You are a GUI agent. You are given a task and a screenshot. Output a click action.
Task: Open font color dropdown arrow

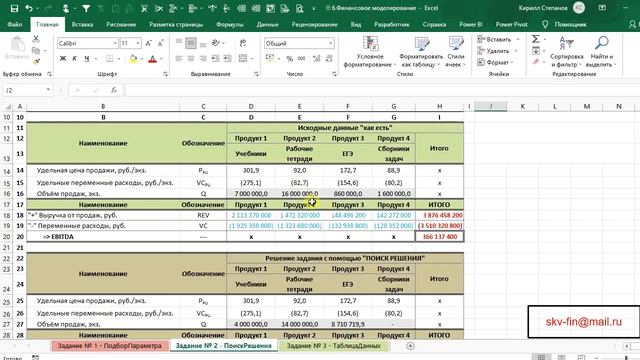[162, 59]
